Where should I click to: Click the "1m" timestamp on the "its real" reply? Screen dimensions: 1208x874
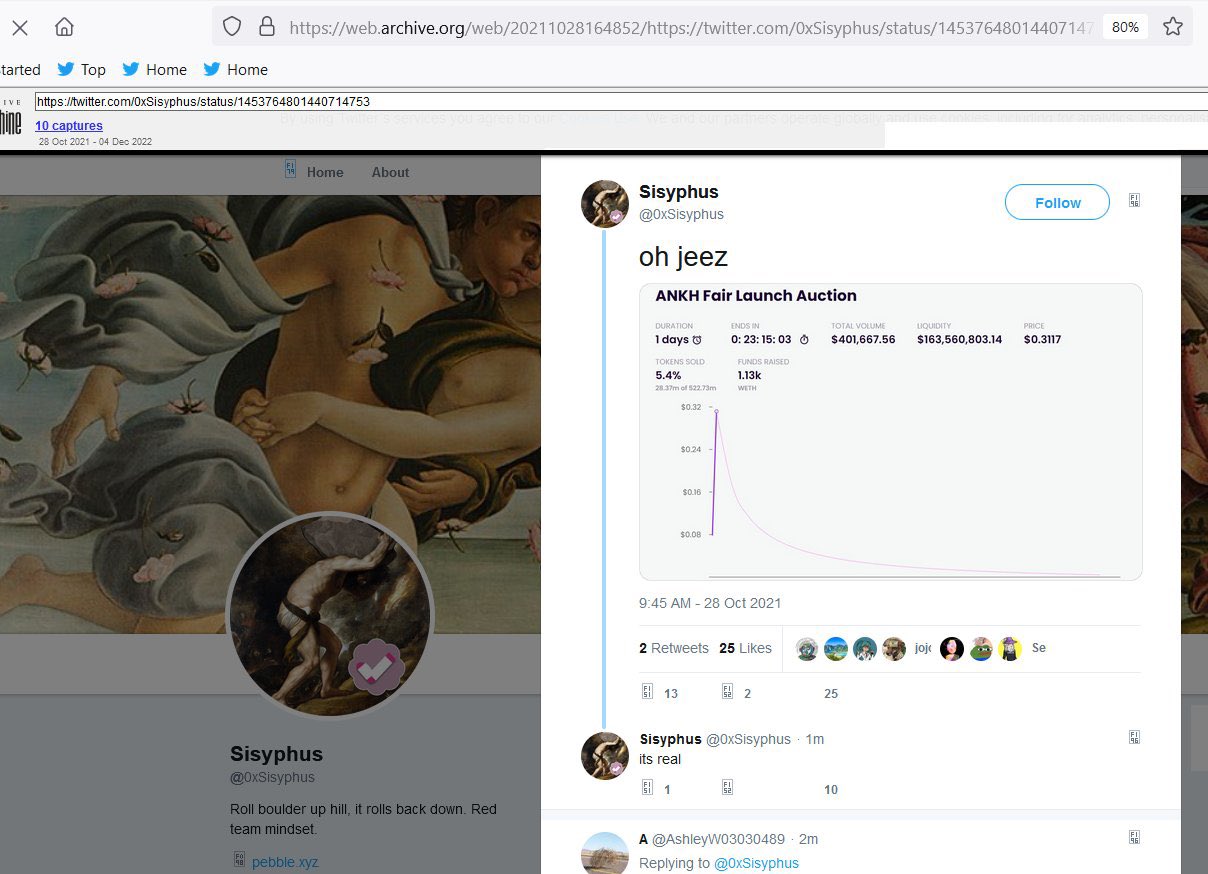click(815, 739)
